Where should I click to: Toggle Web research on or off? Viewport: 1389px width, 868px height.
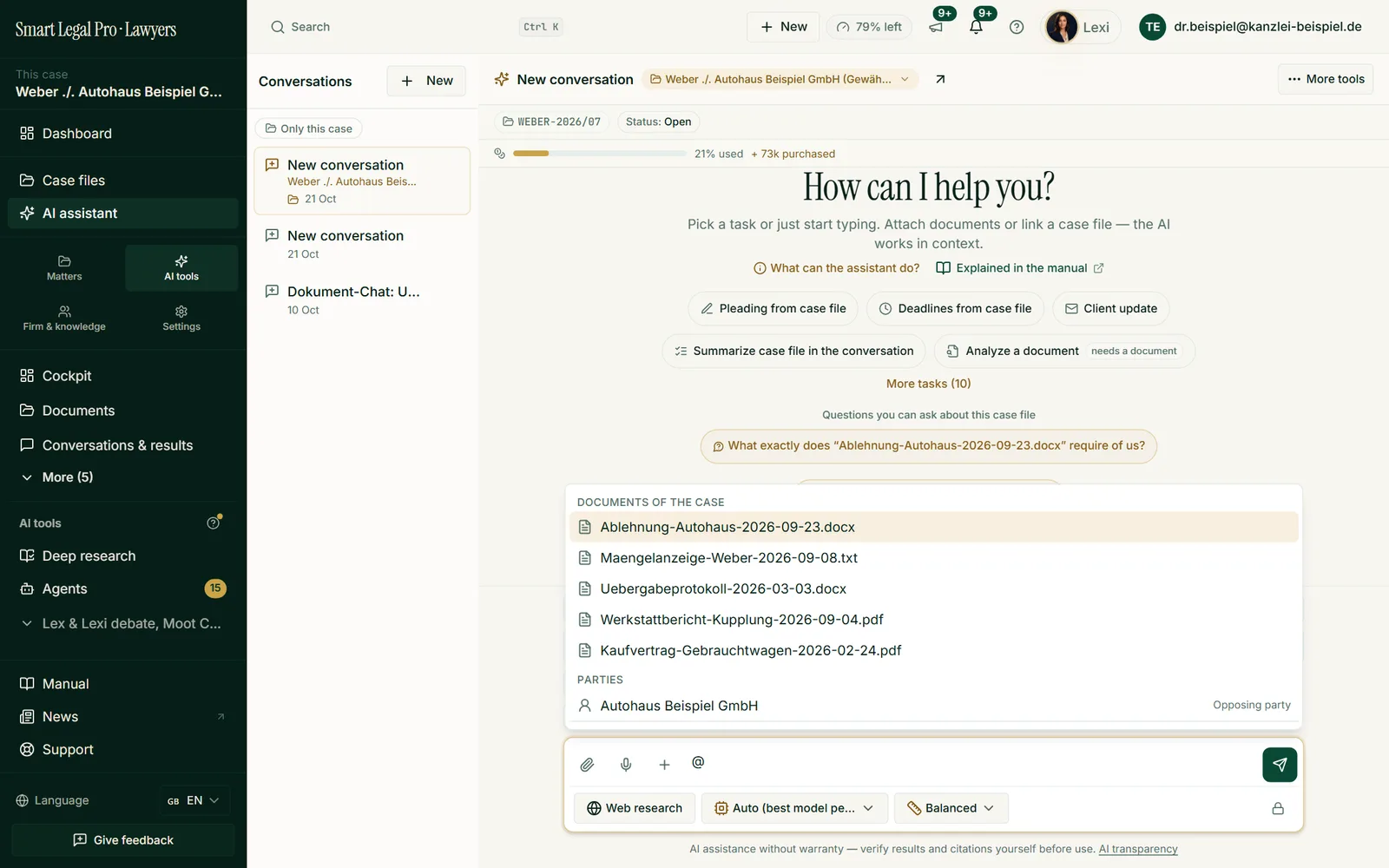[635, 808]
